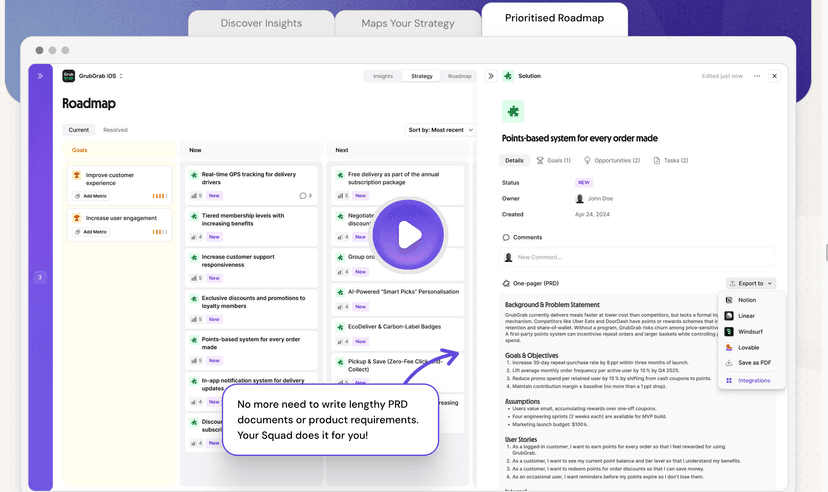Switch to the Resolved roadmap view
Image resolution: width=828 pixels, height=492 pixels.
[x=115, y=130]
